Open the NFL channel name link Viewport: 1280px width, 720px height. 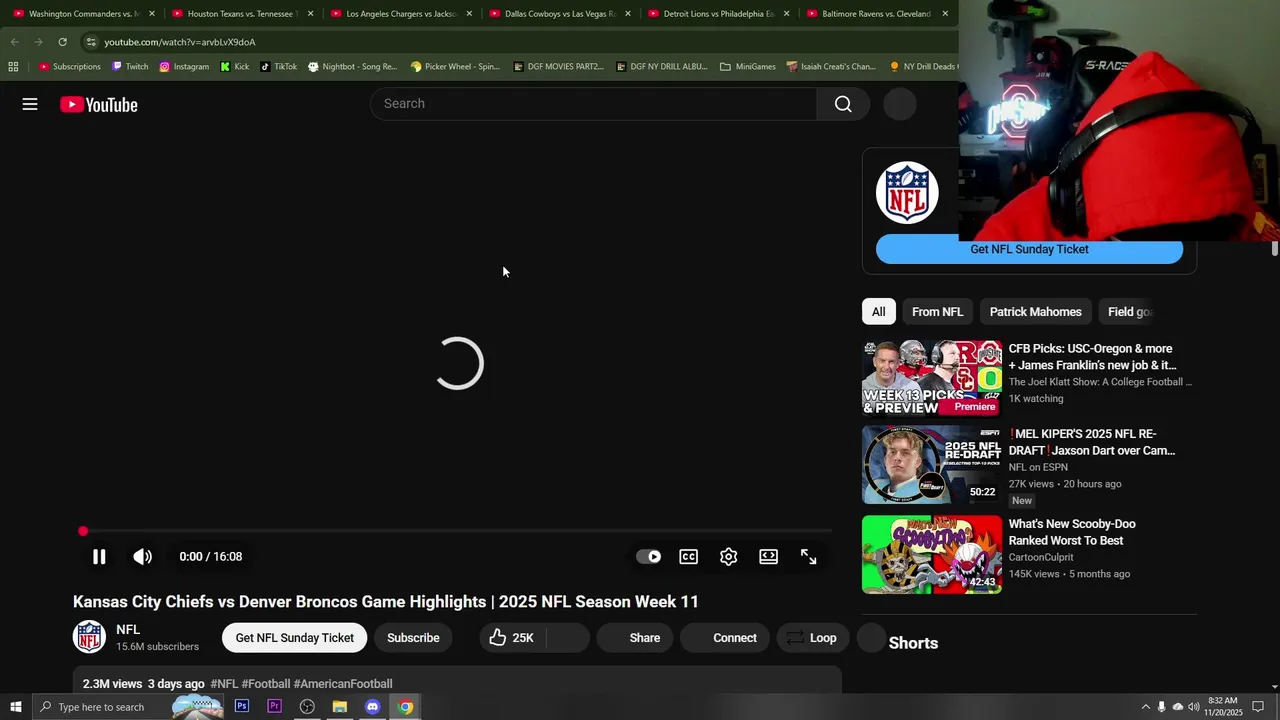click(x=128, y=629)
